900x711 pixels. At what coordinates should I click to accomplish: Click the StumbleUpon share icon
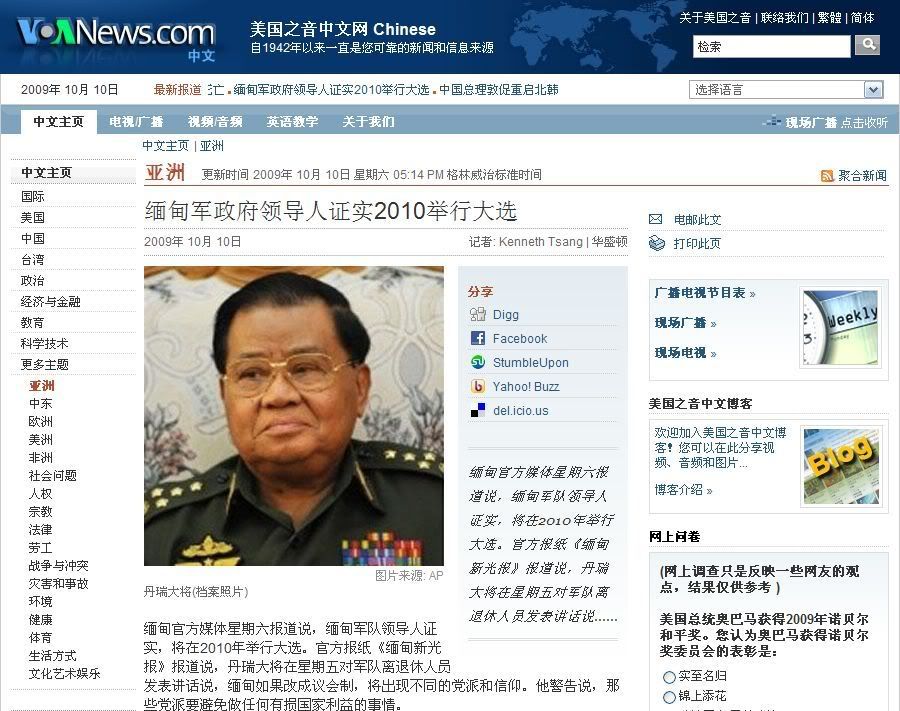point(478,362)
